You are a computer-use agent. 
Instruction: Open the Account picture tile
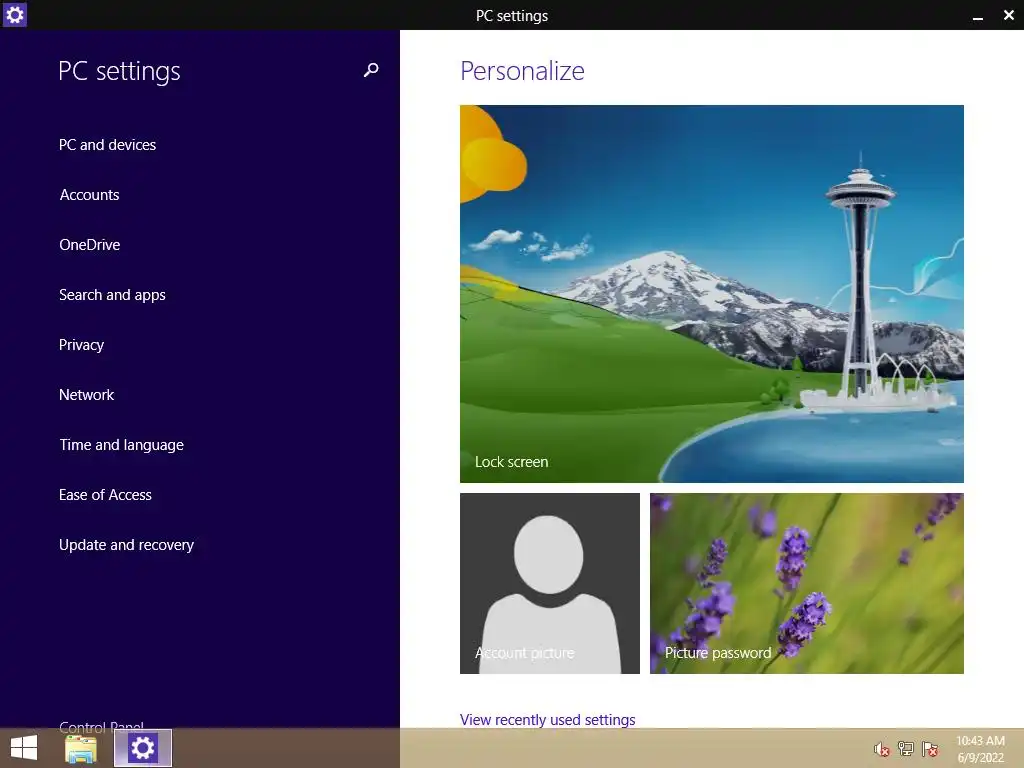[550, 583]
